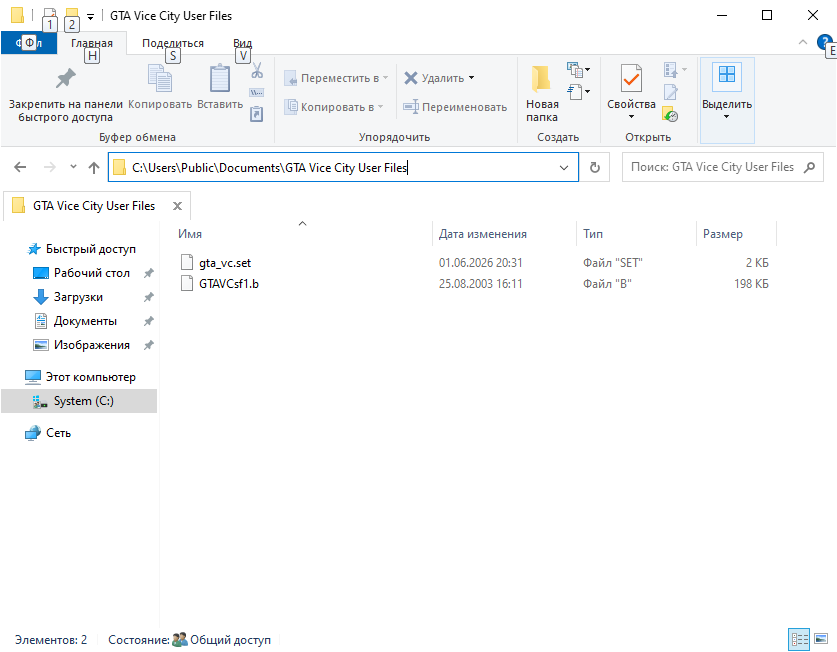Click the pin to Quick access pushpin icon
This screenshot has height=652, width=837.
point(66,79)
